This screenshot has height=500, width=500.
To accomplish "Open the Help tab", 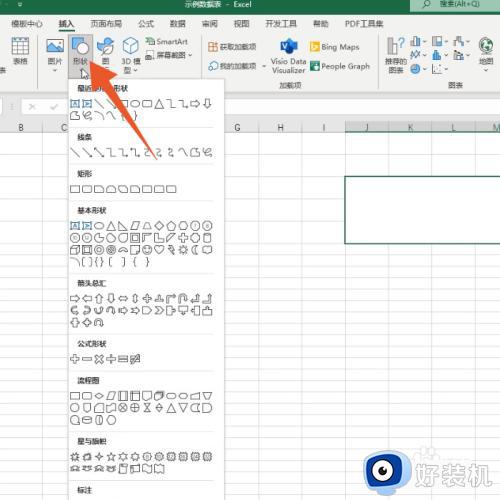I will coord(321,24).
